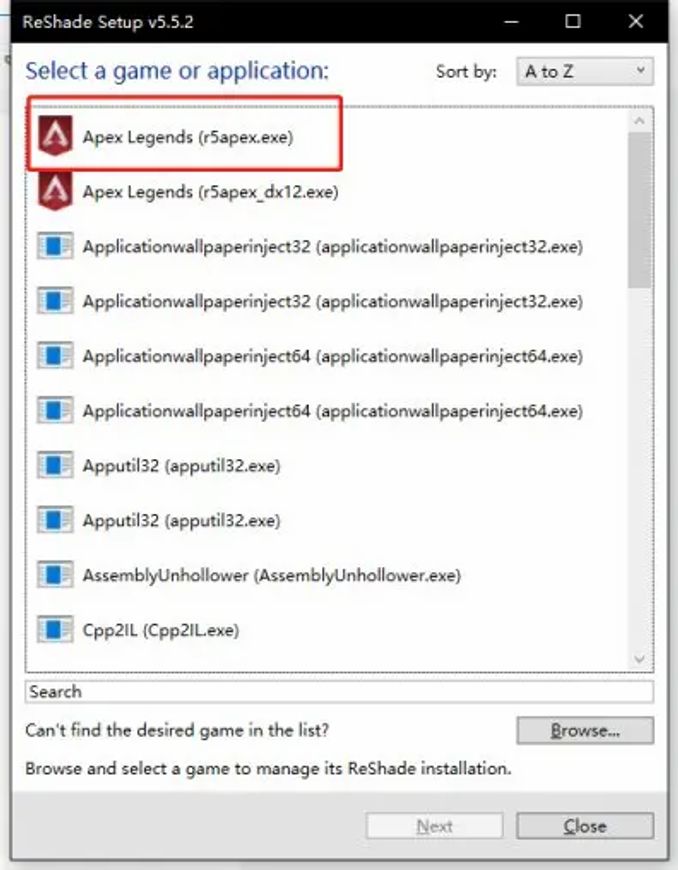Viewport: 678px width, 870px height.
Task: Click the list scroll-up arrow
Action: coord(639,121)
